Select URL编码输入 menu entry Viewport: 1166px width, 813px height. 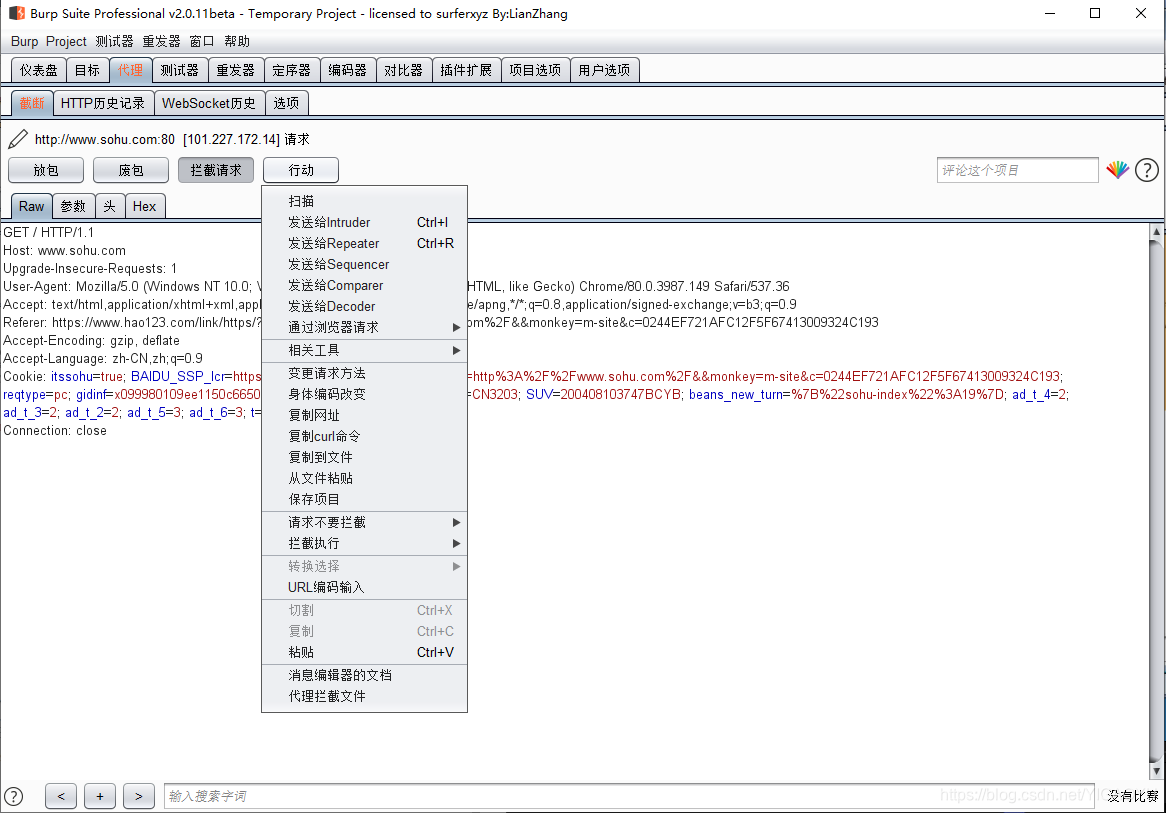[x=364, y=587]
